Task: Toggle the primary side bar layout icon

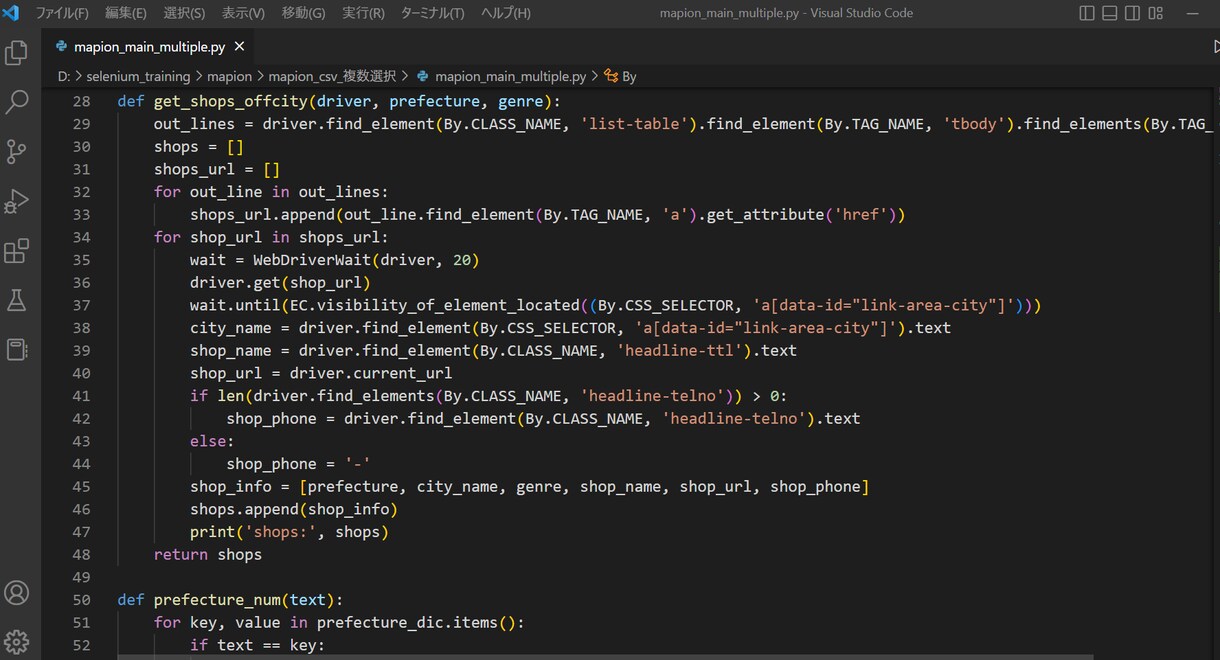Action: pos(1088,13)
